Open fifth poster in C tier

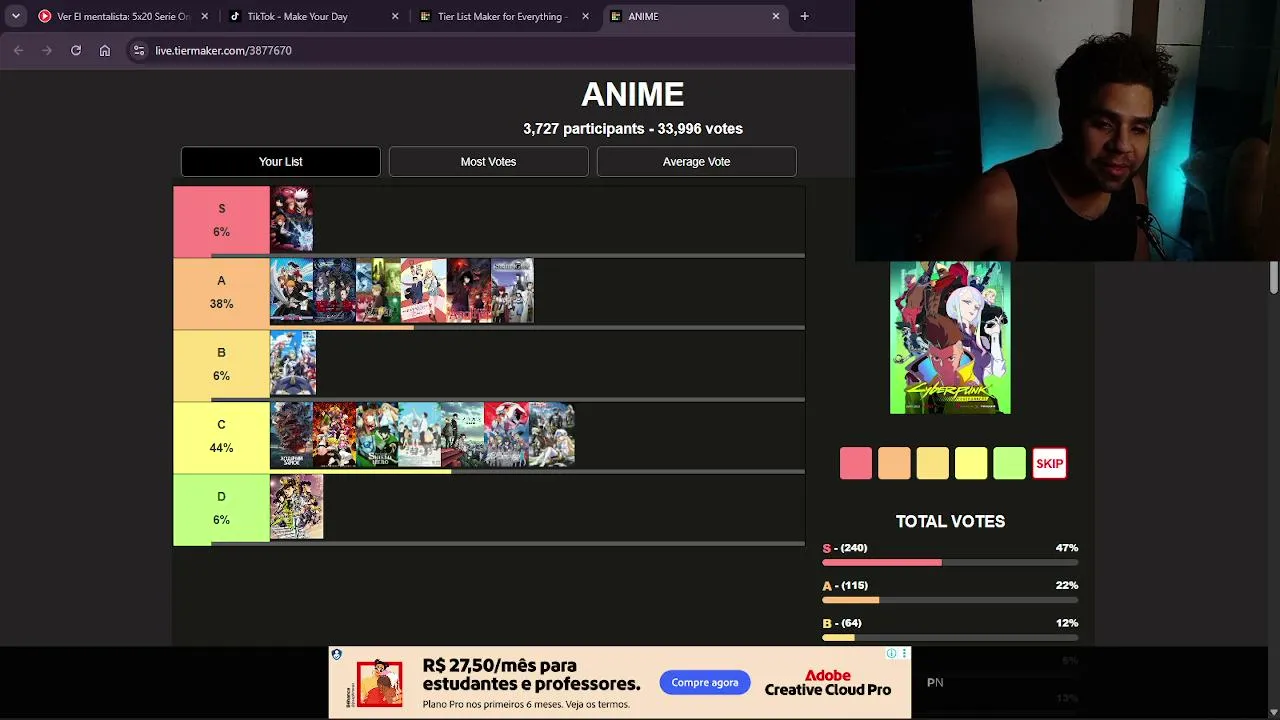coord(462,435)
